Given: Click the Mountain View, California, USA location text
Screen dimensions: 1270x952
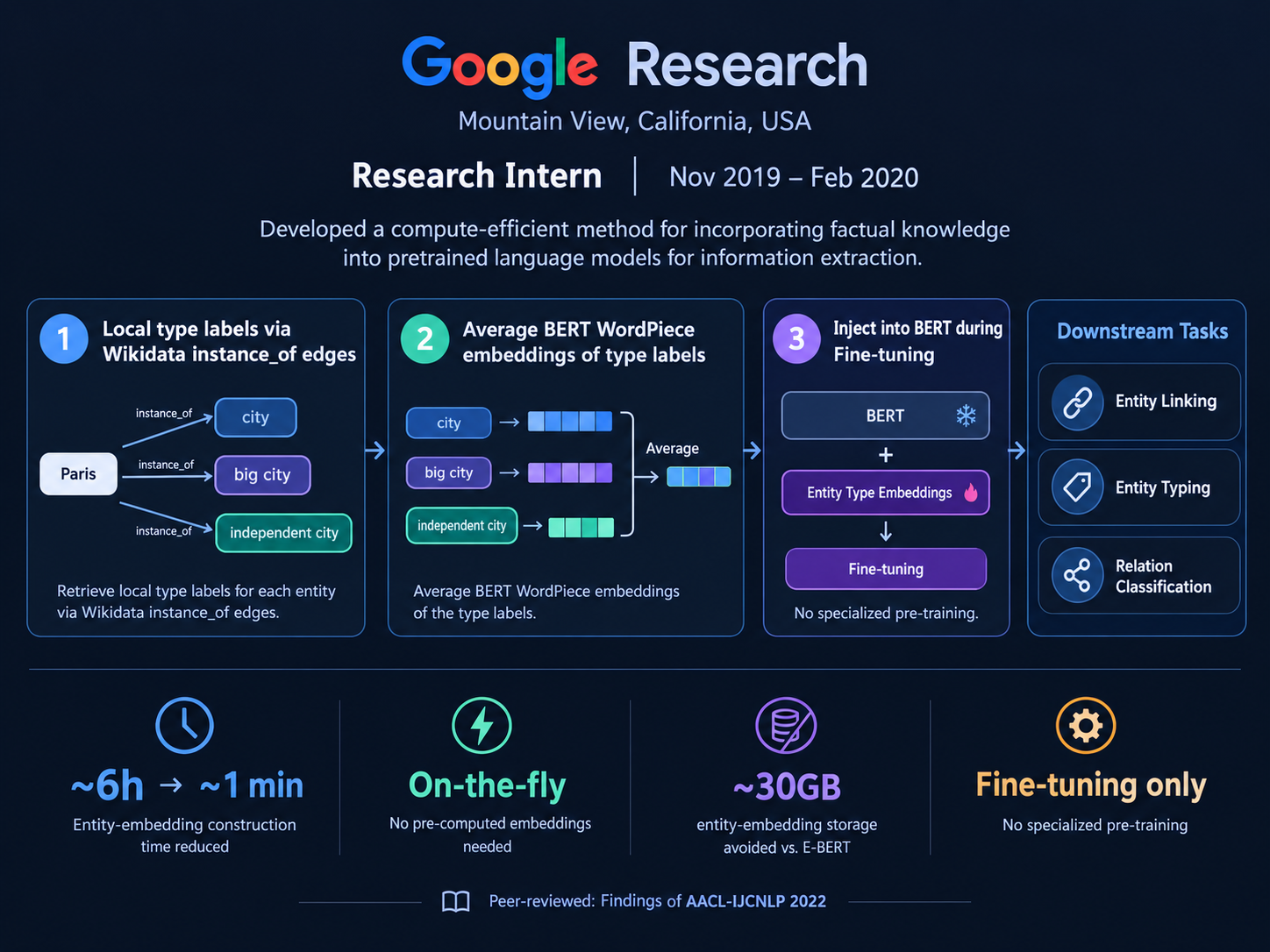Looking at the screenshot, I should (x=634, y=121).
